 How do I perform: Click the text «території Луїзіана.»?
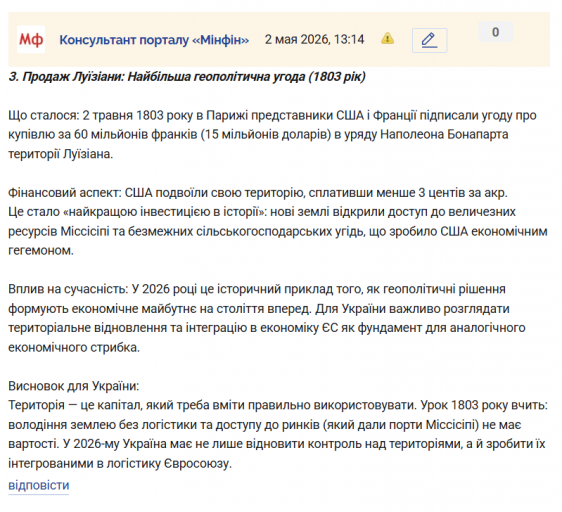coord(61,154)
